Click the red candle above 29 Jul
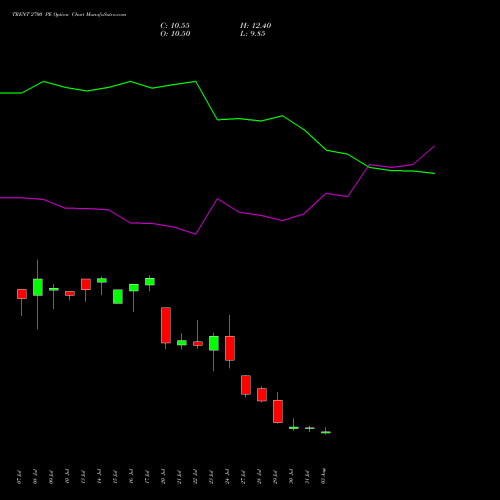This screenshot has width=500, height=500. pyautogui.click(x=278, y=411)
